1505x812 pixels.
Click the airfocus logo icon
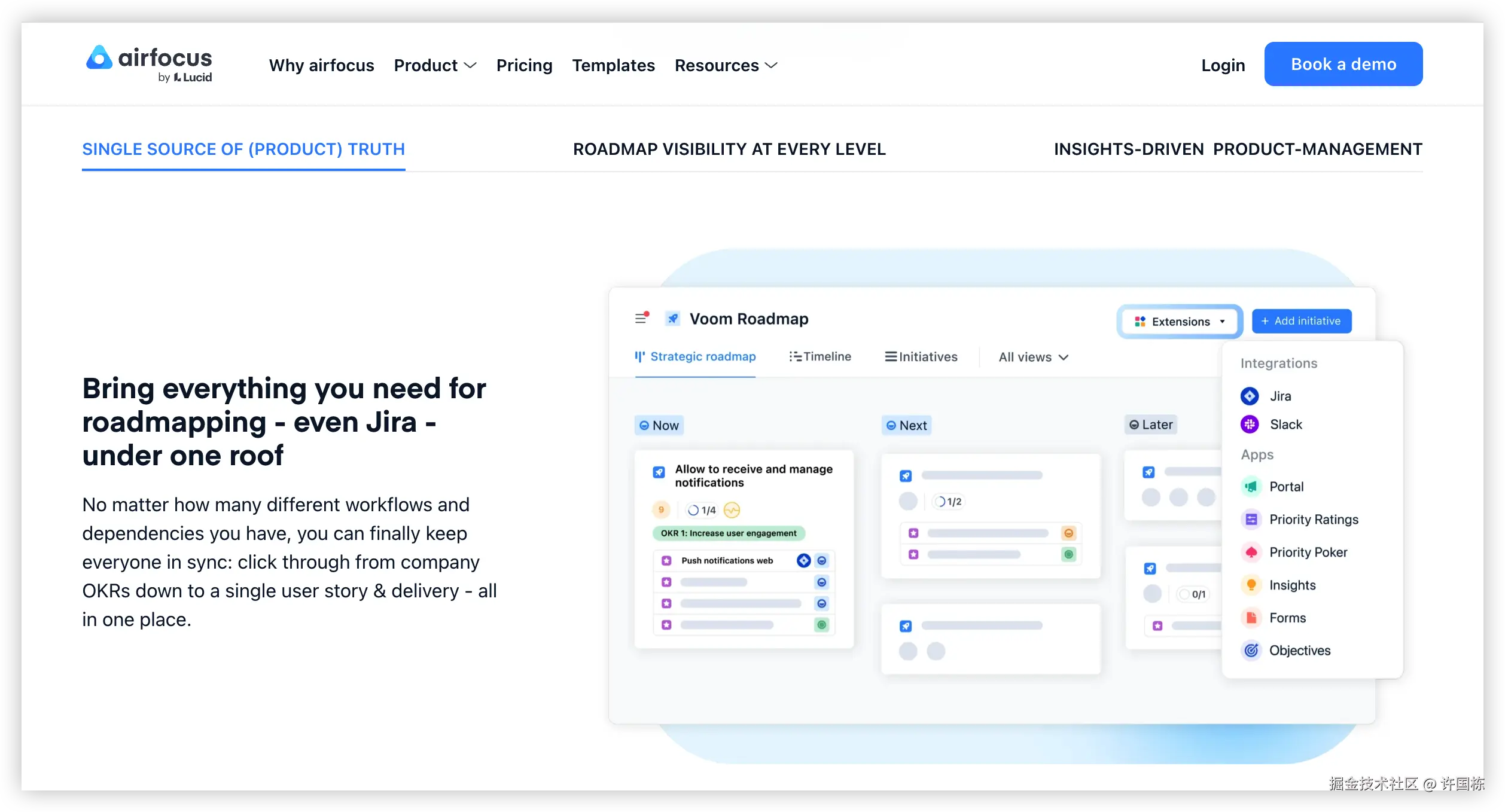[x=99, y=58]
